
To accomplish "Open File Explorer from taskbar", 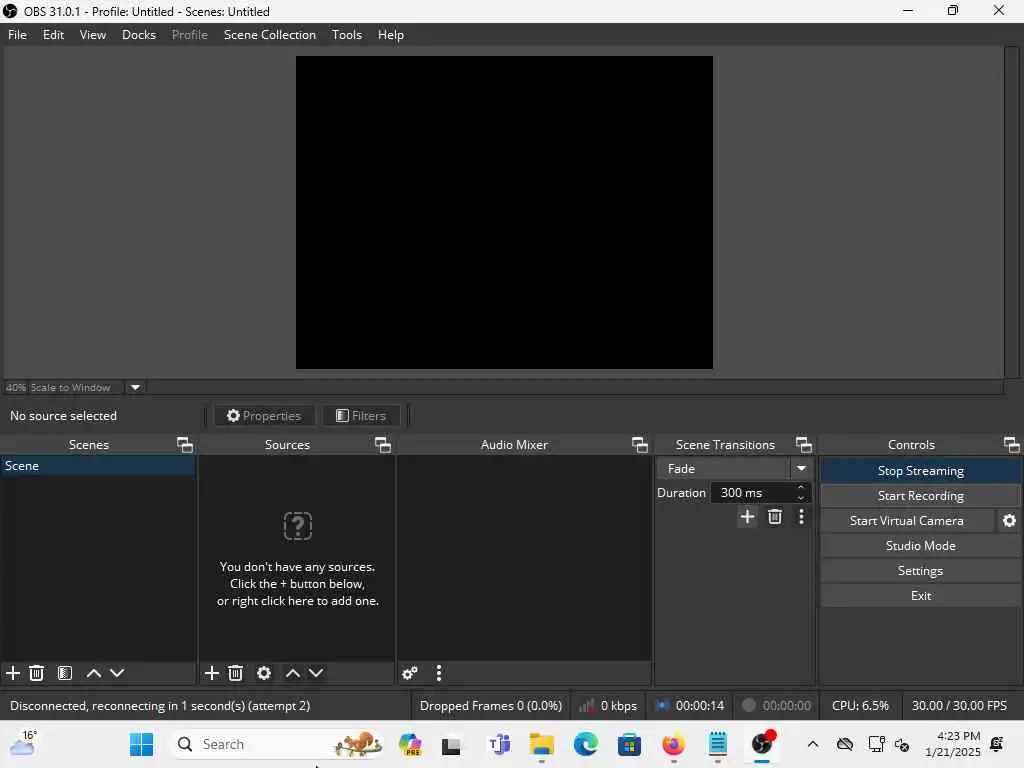I will pos(541,744).
